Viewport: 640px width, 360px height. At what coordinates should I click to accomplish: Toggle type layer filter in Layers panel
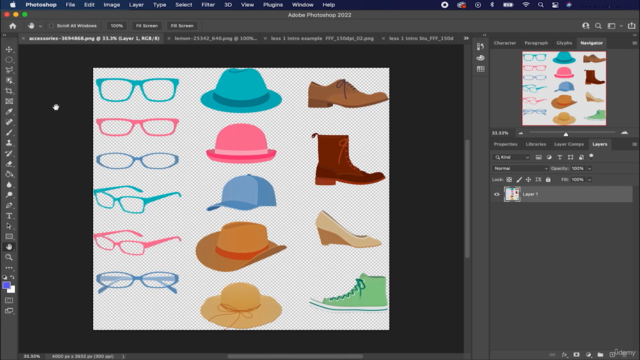[560, 157]
